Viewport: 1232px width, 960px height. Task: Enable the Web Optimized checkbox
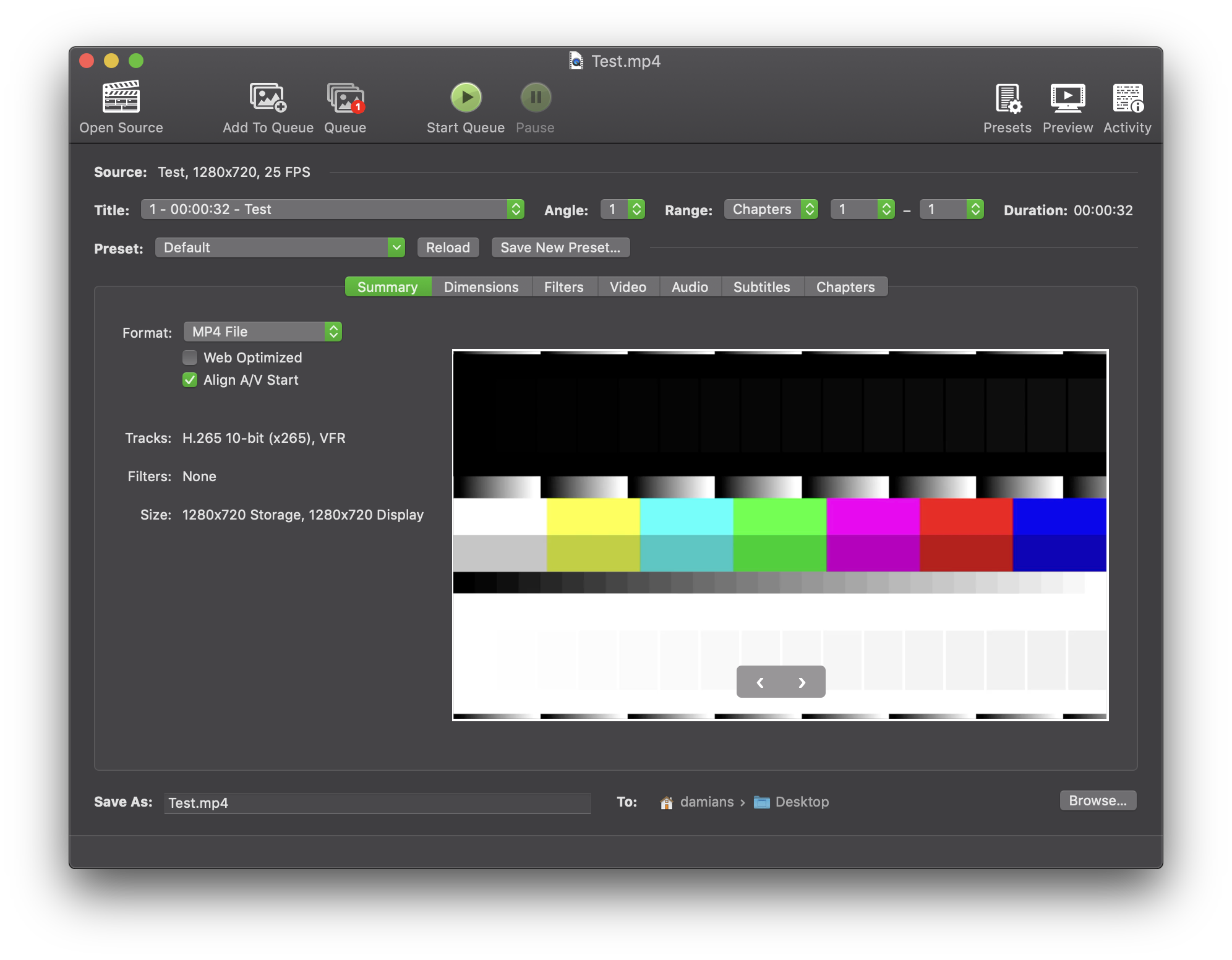click(x=190, y=358)
